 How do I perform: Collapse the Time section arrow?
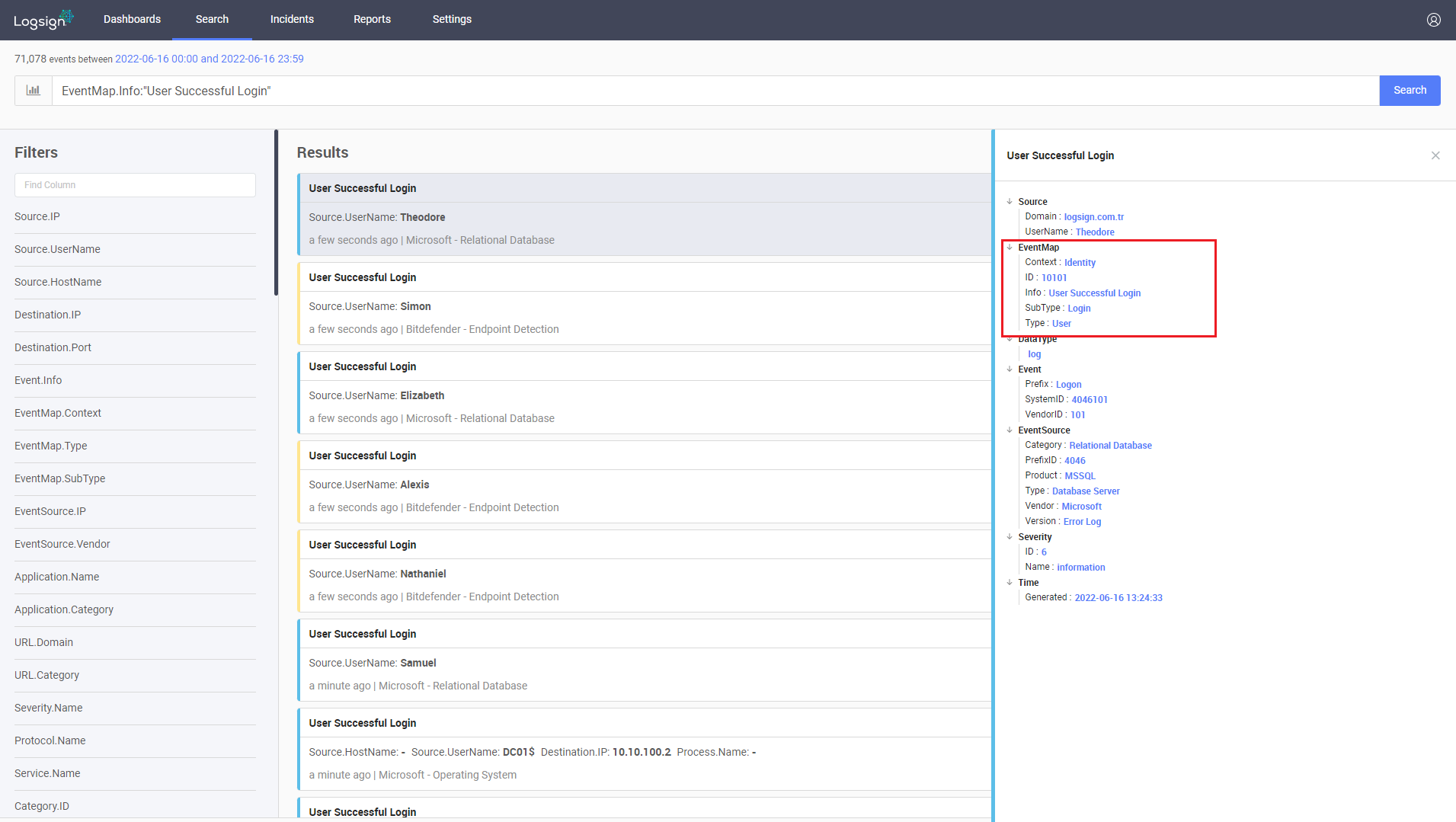tap(1010, 583)
